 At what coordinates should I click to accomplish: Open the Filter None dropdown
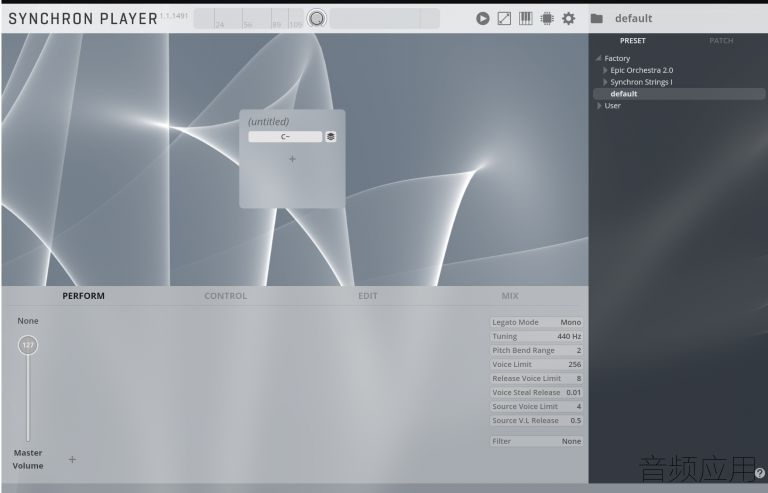click(536, 441)
